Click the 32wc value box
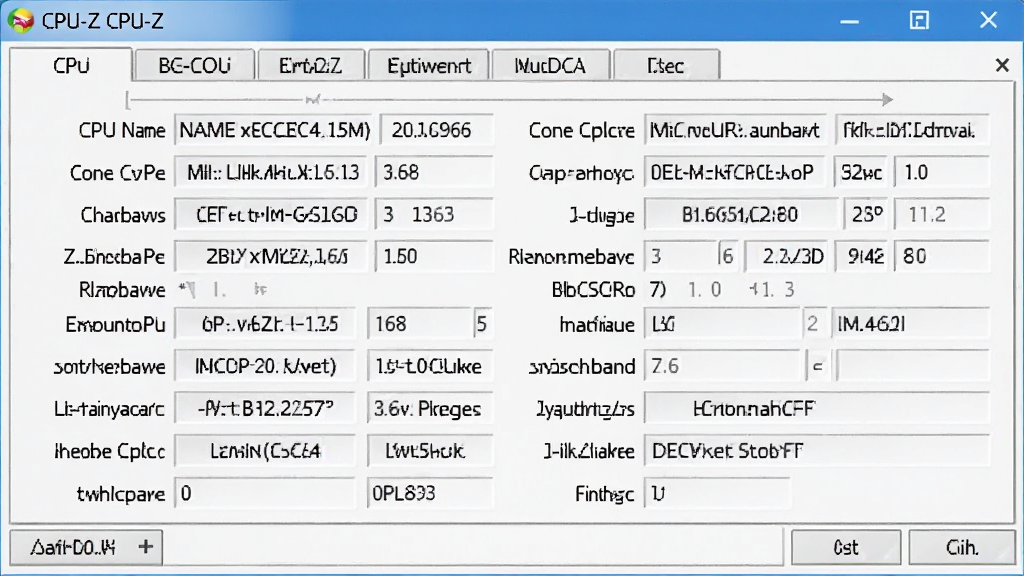Screen dimensions: 1024x576 pyautogui.click(x=861, y=172)
